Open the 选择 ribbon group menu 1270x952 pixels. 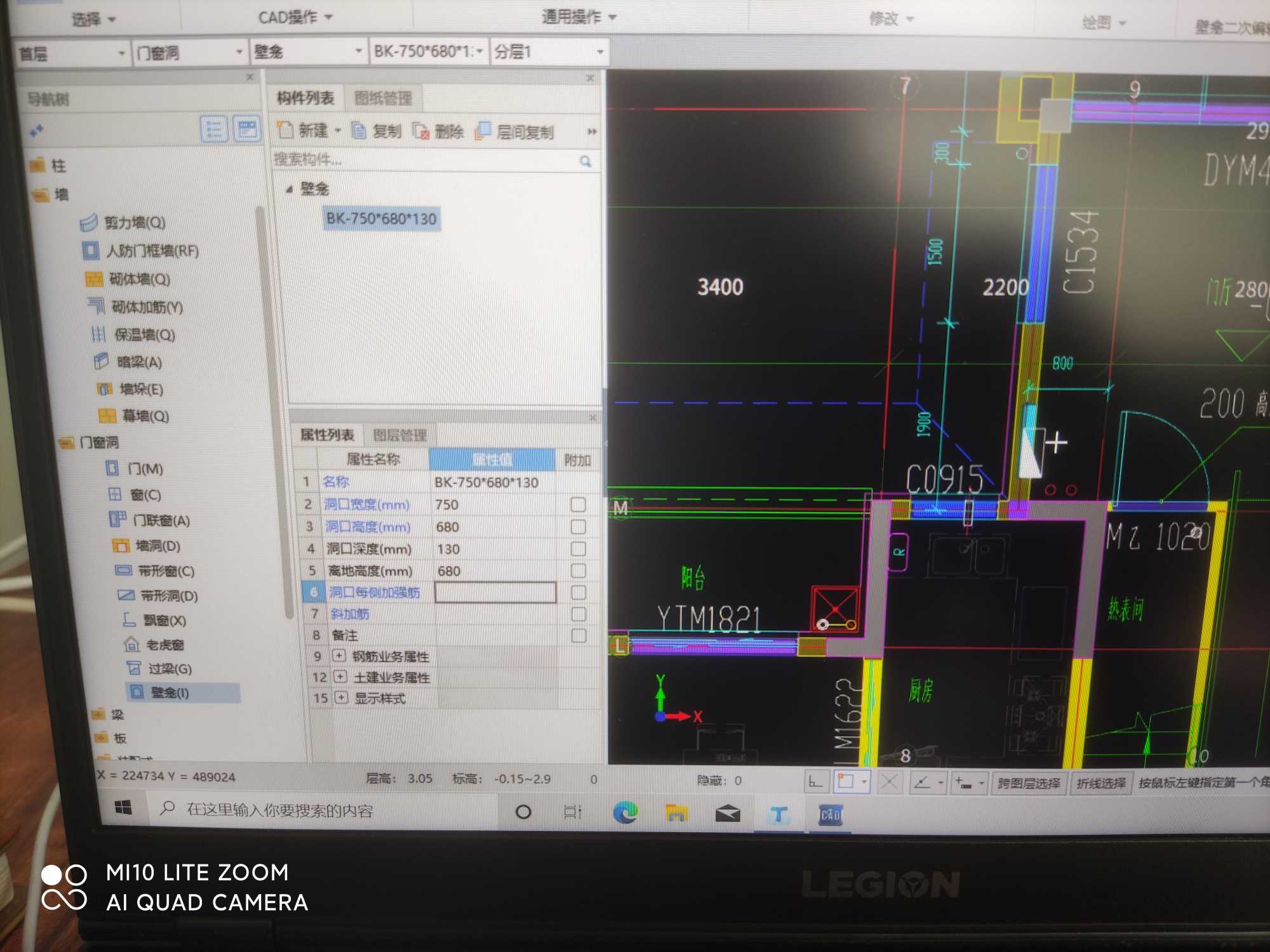93,20
